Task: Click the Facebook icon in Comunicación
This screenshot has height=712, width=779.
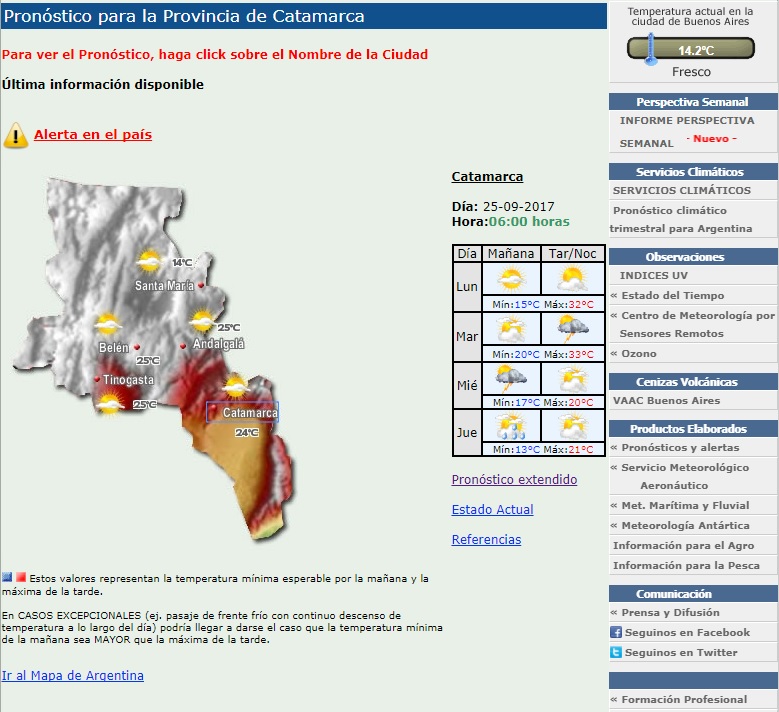Action: pyautogui.click(x=616, y=633)
